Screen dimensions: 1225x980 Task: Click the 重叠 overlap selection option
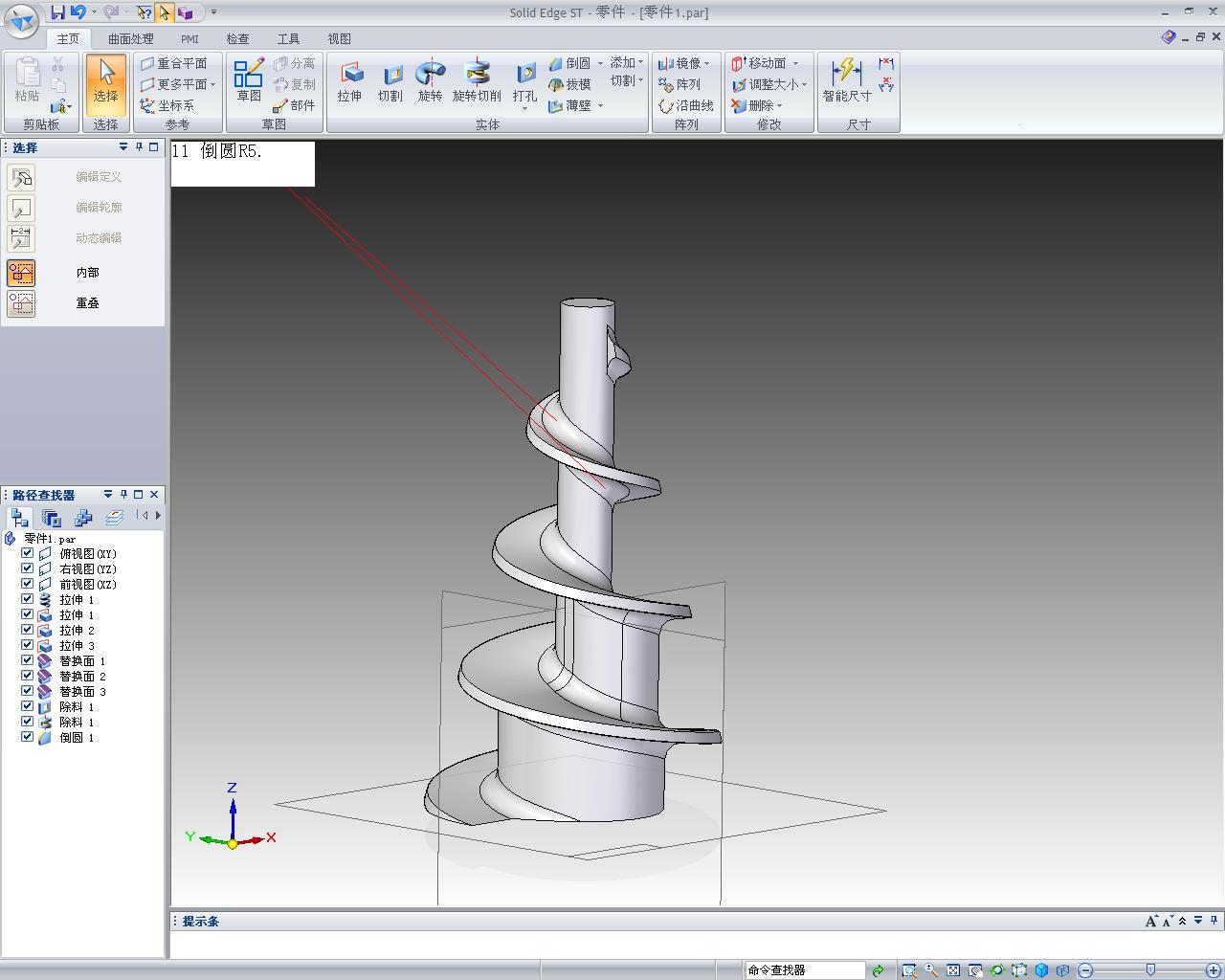pyautogui.click(x=21, y=303)
